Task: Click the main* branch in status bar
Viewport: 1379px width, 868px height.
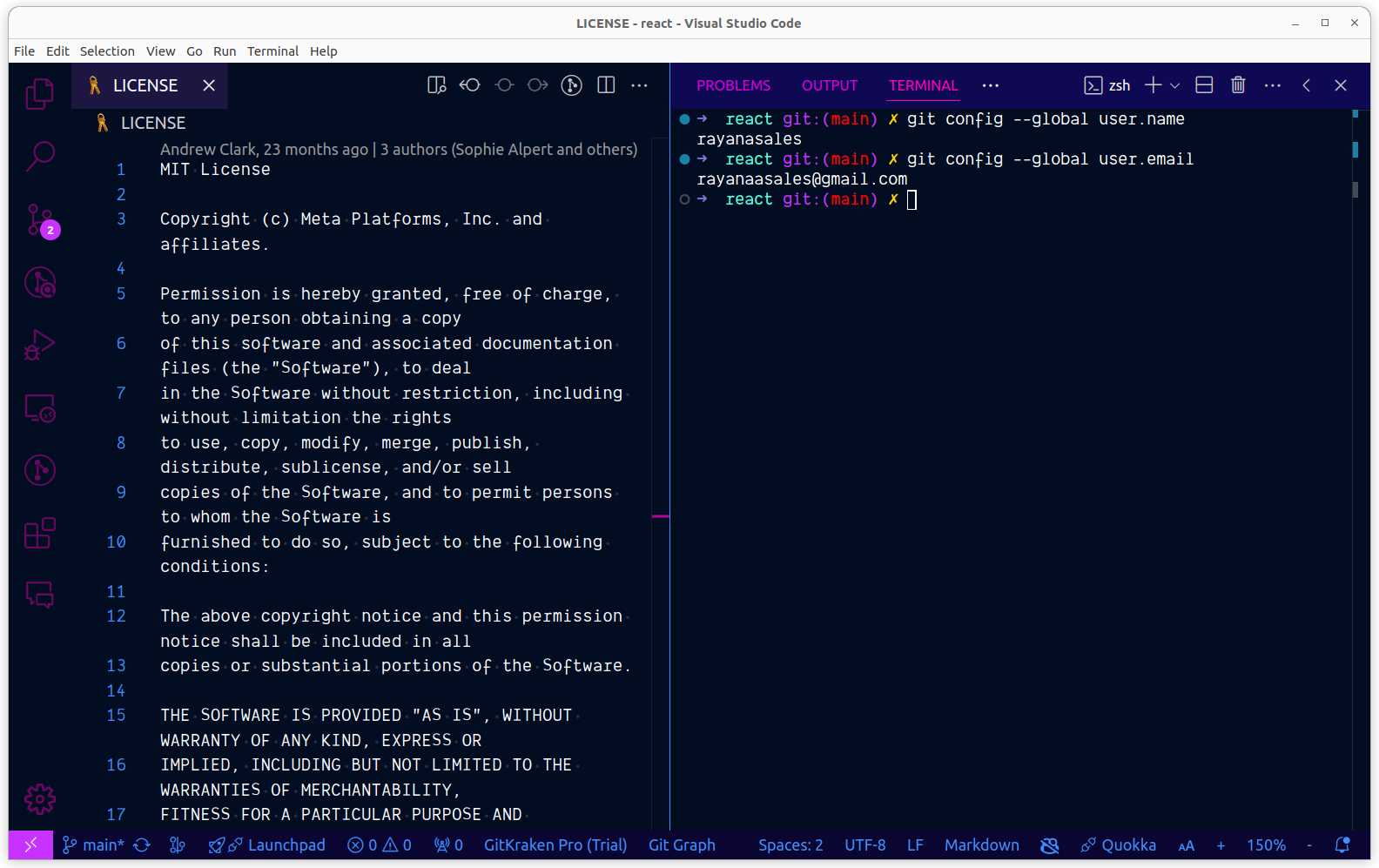Action: point(93,844)
